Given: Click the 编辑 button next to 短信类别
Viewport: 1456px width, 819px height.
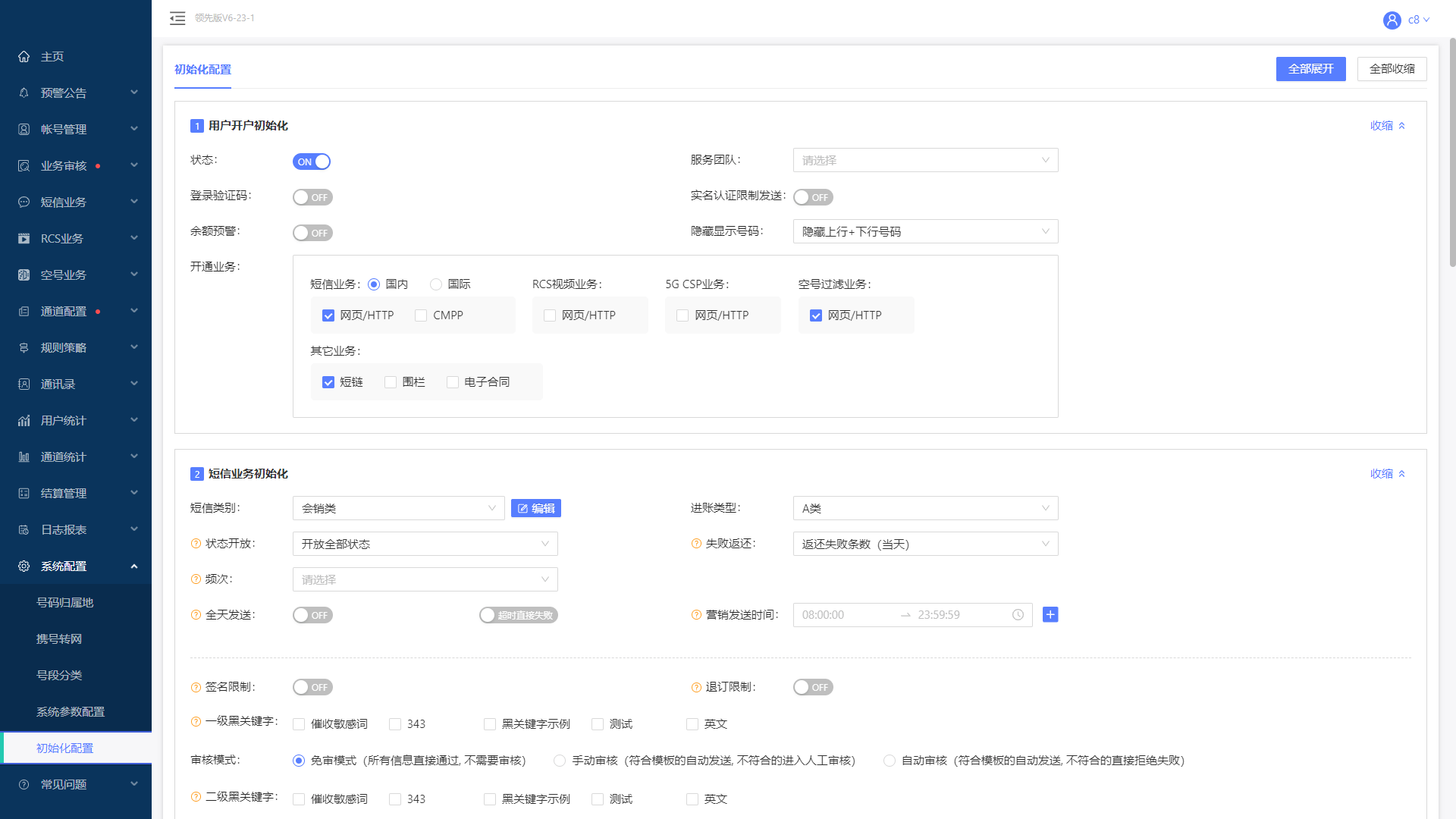Looking at the screenshot, I should (x=536, y=508).
